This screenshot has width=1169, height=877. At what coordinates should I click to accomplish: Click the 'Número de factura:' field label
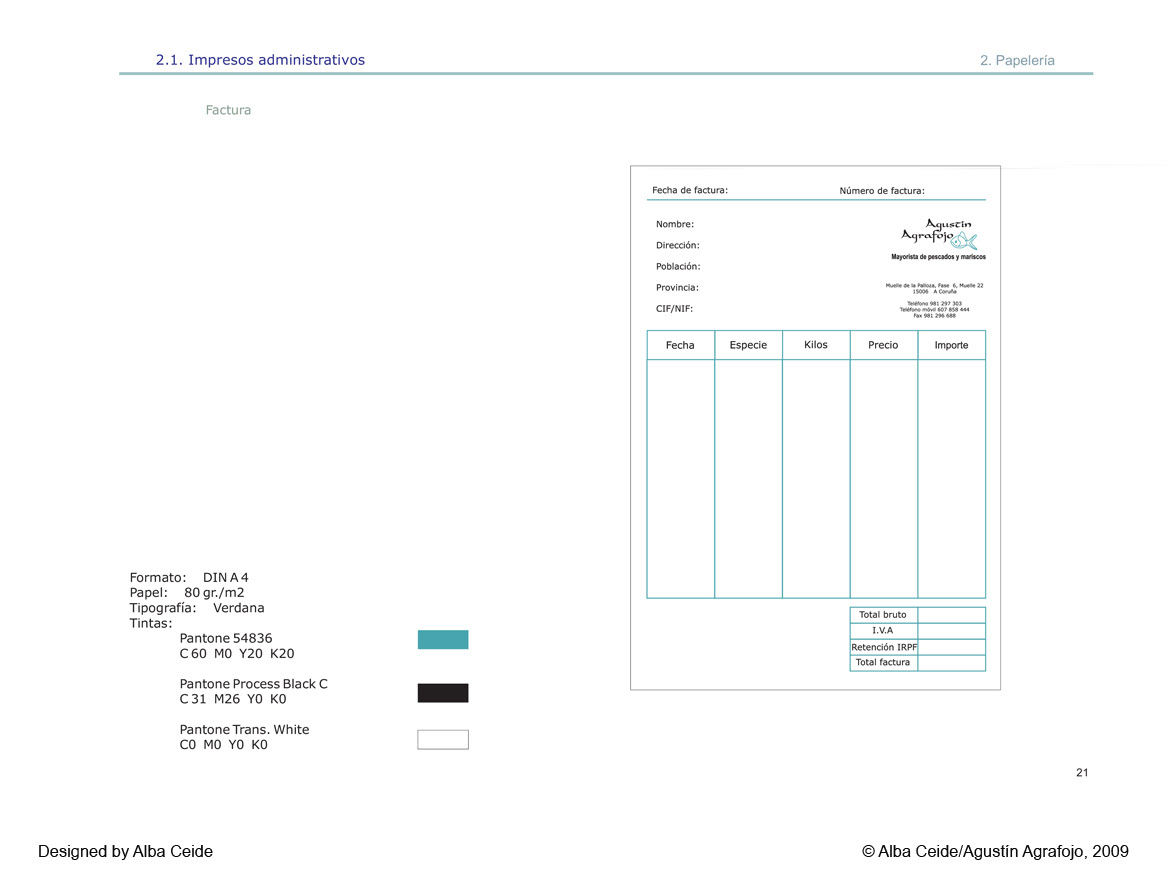click(x=882, y=191)
